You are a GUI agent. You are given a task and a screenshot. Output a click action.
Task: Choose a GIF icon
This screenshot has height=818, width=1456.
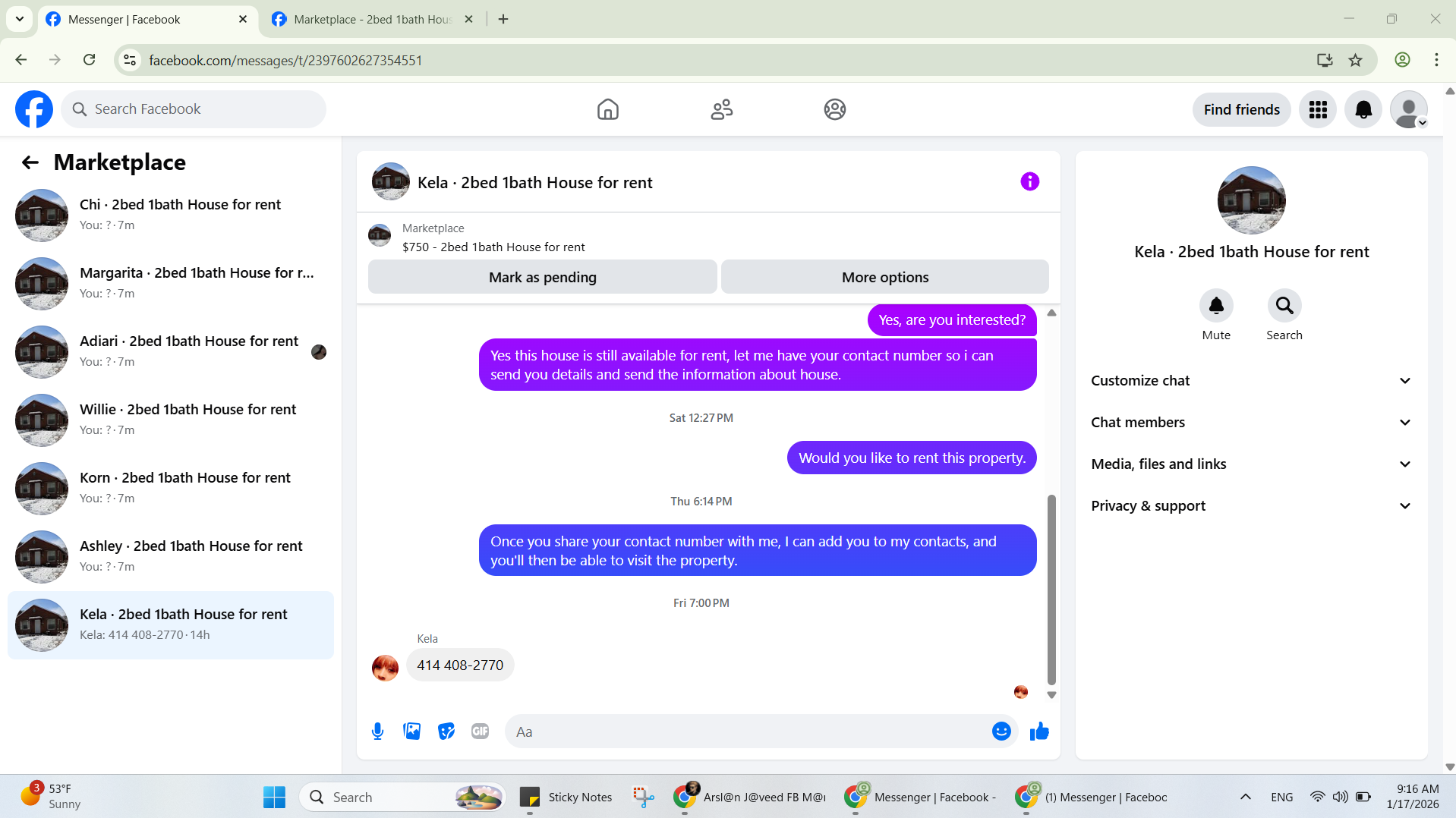pos(480,731)
